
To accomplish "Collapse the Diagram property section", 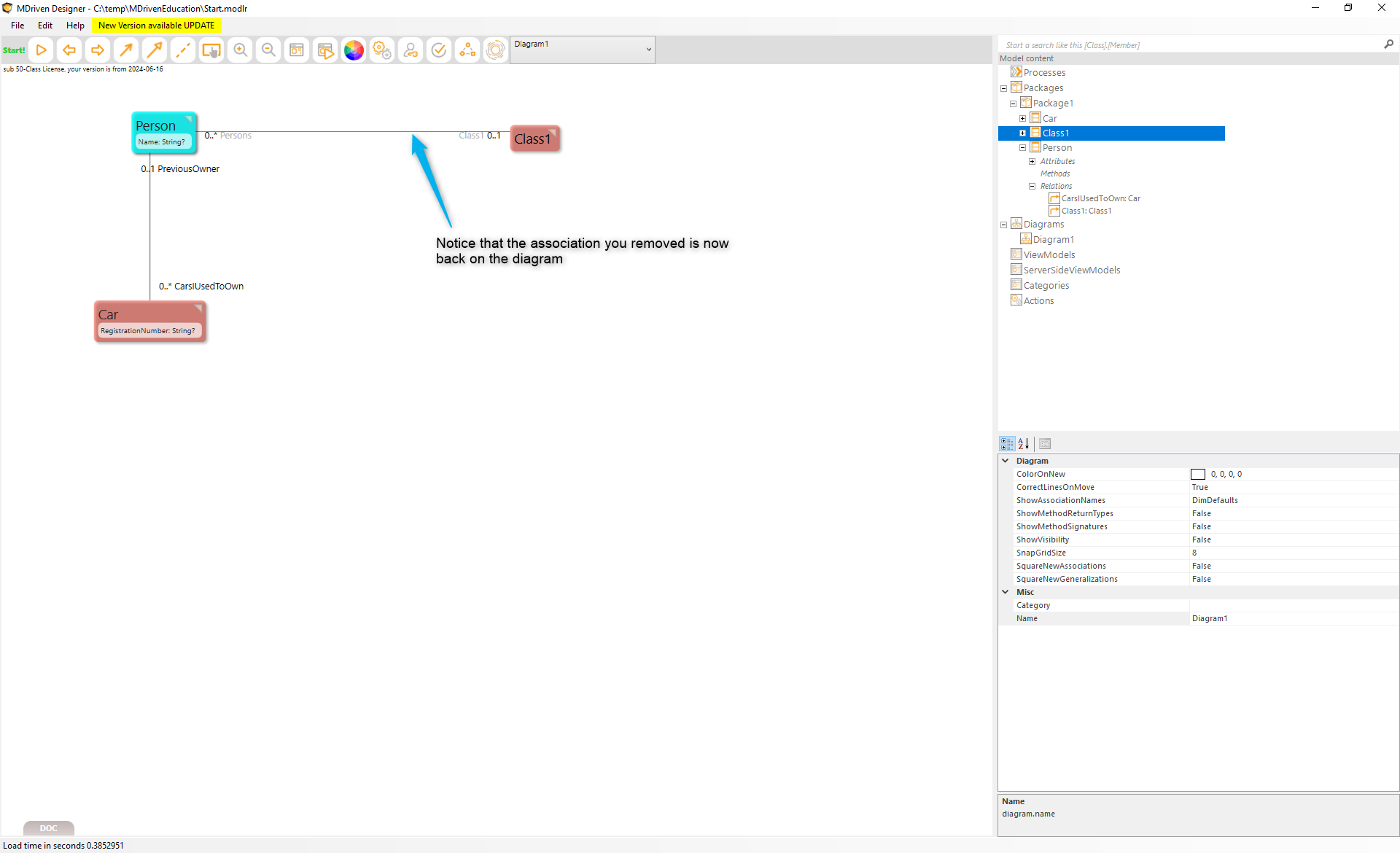I will pyautogui.click(x=1006, y=461).
